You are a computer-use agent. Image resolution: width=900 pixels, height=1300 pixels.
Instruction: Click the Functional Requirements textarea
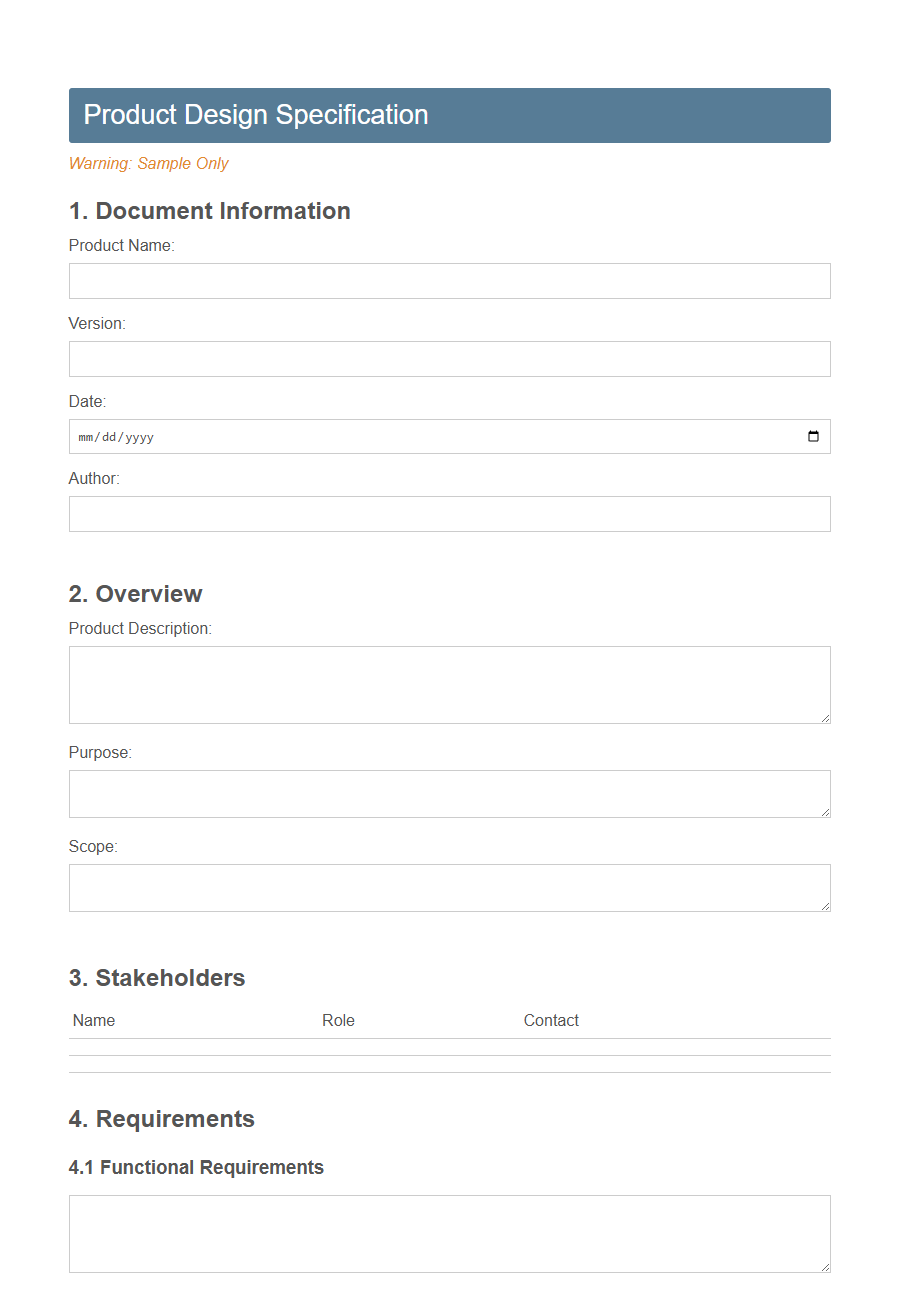tap(449, 1233)
